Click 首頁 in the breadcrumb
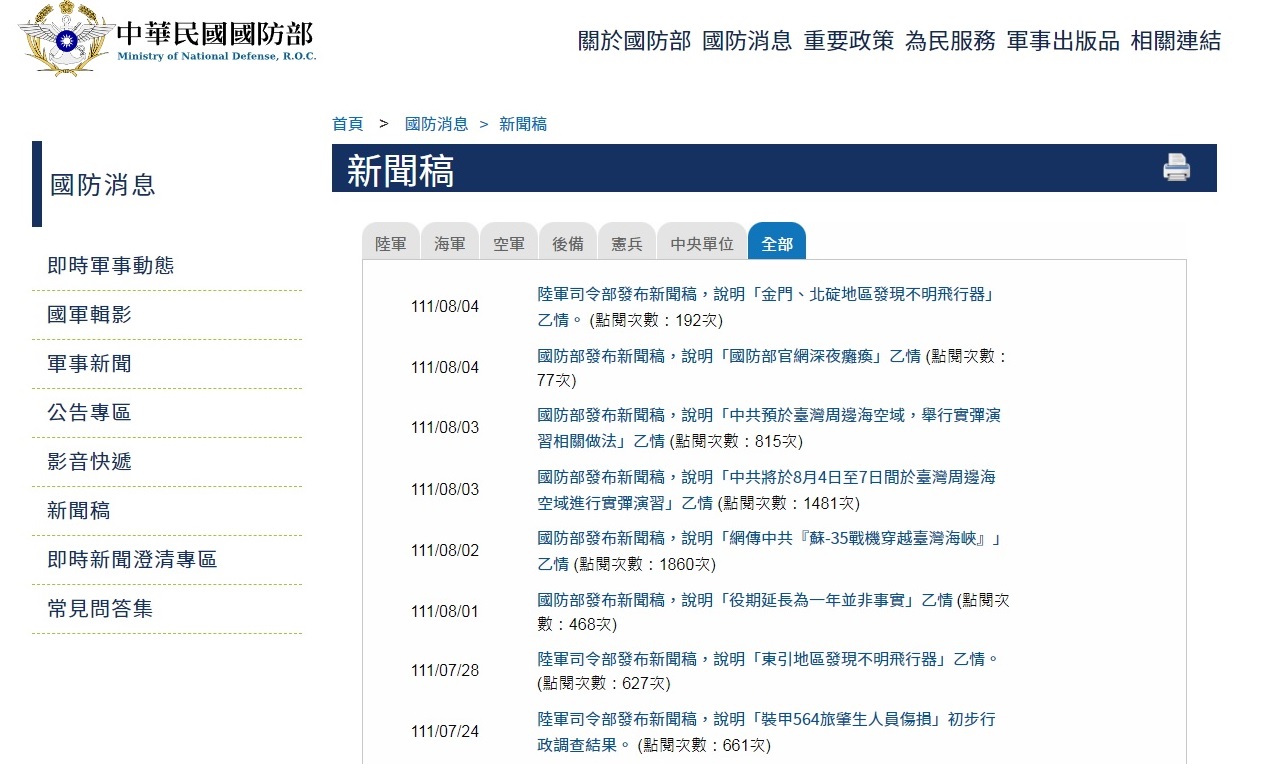 tap(347, 124)
